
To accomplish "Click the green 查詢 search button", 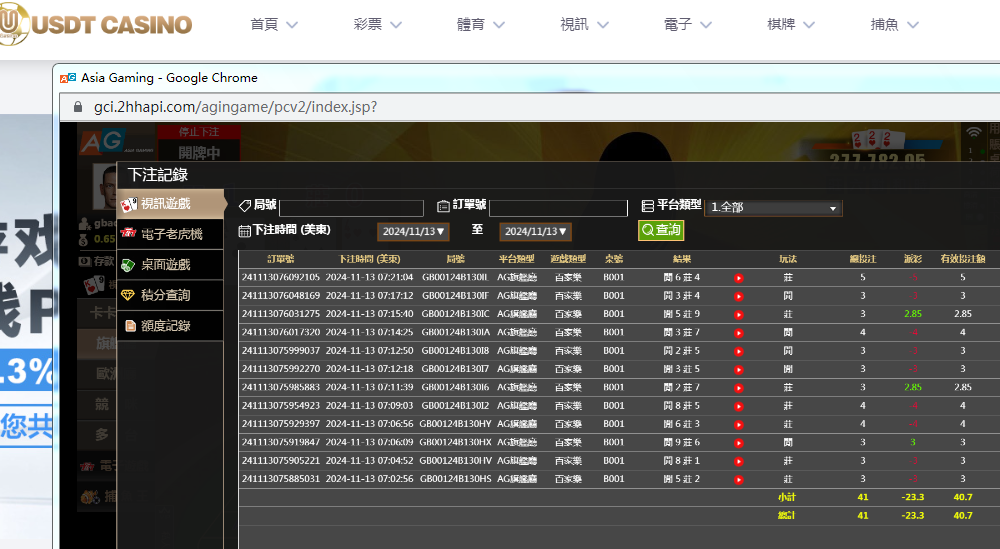I will click(x=661, y=230).
